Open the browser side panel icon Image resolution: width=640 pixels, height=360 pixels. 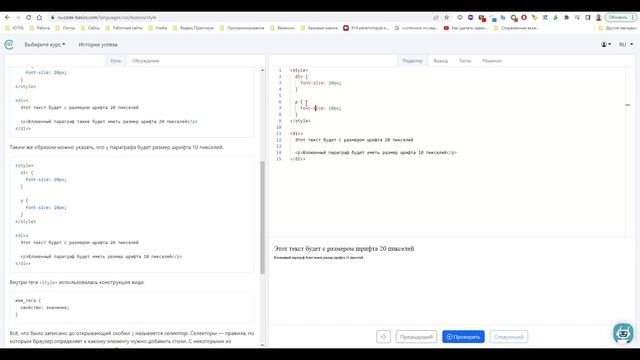[588, 18]
